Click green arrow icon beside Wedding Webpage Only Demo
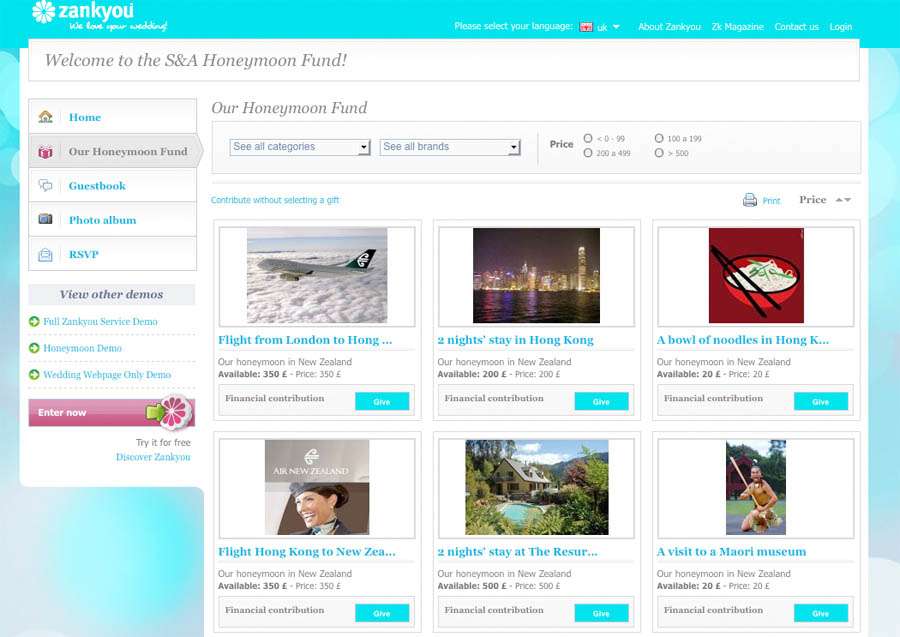The height and width of the screenshot is (637, 900). [34, 375]
